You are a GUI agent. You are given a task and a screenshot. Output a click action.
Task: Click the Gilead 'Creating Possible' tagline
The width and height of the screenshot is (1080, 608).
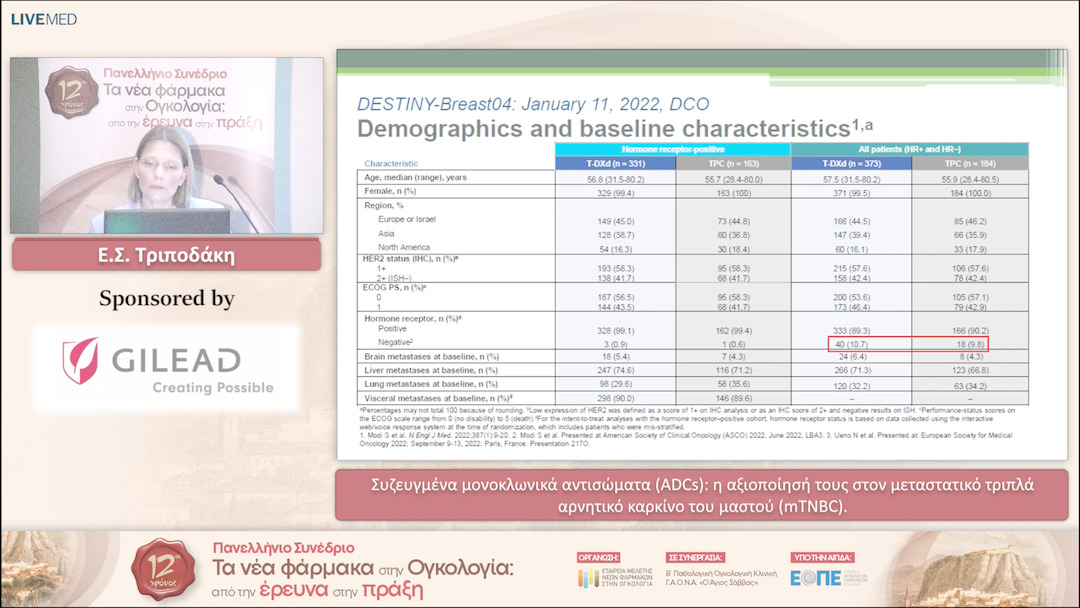tap(212, 388)
